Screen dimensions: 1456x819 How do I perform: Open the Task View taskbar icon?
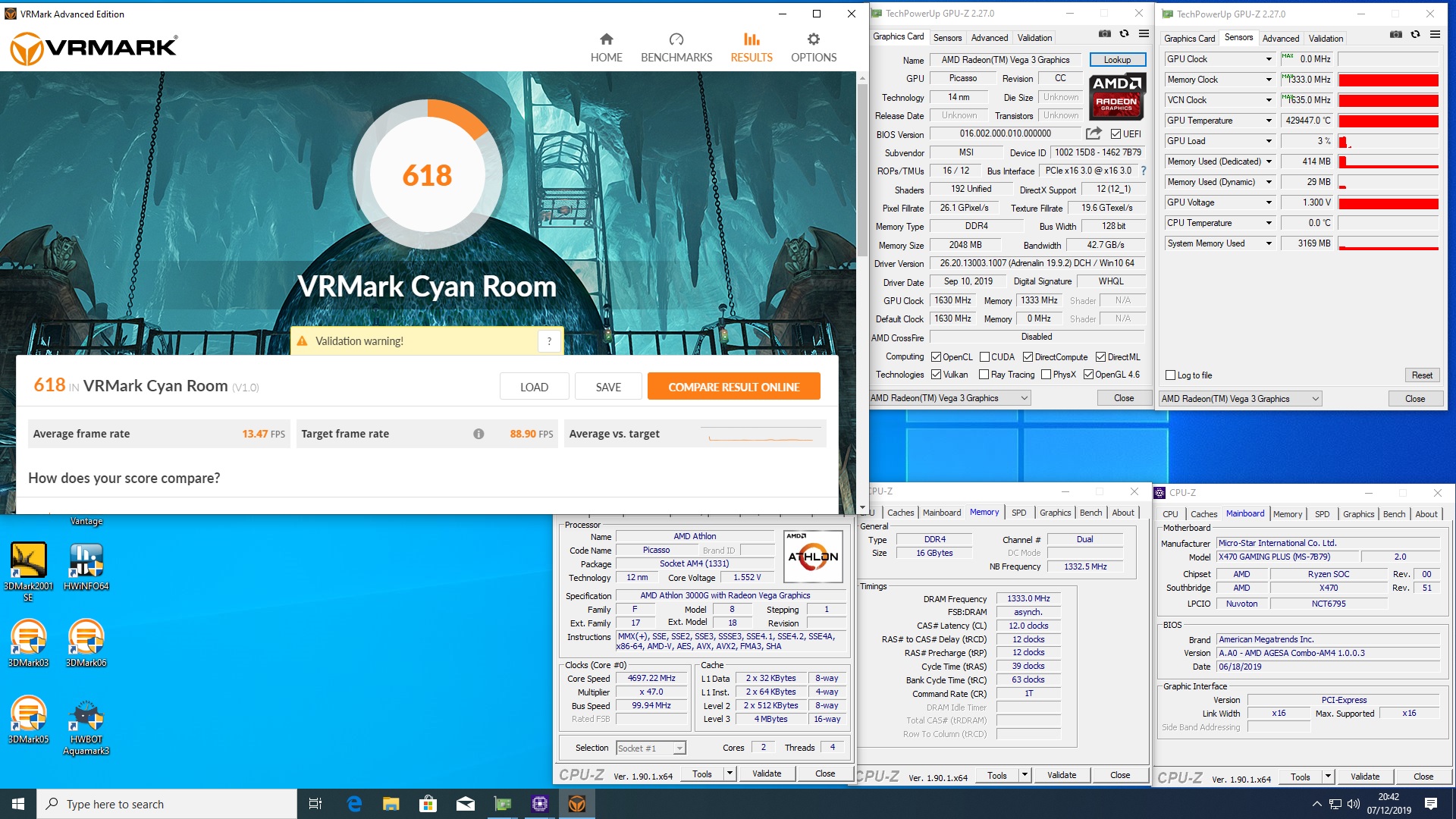coord(315,804)
